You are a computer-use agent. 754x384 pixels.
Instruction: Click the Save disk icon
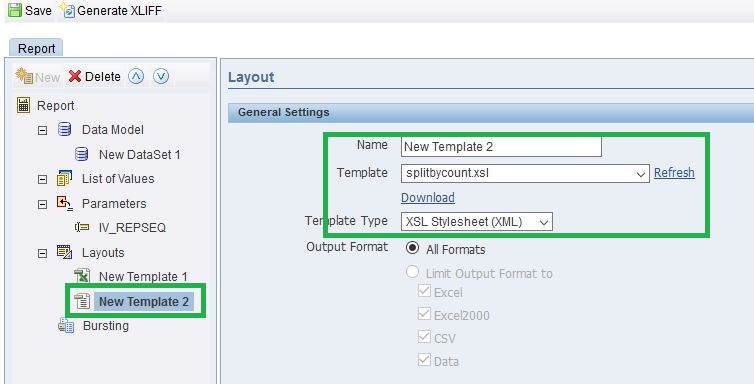(x=14, y=10)
